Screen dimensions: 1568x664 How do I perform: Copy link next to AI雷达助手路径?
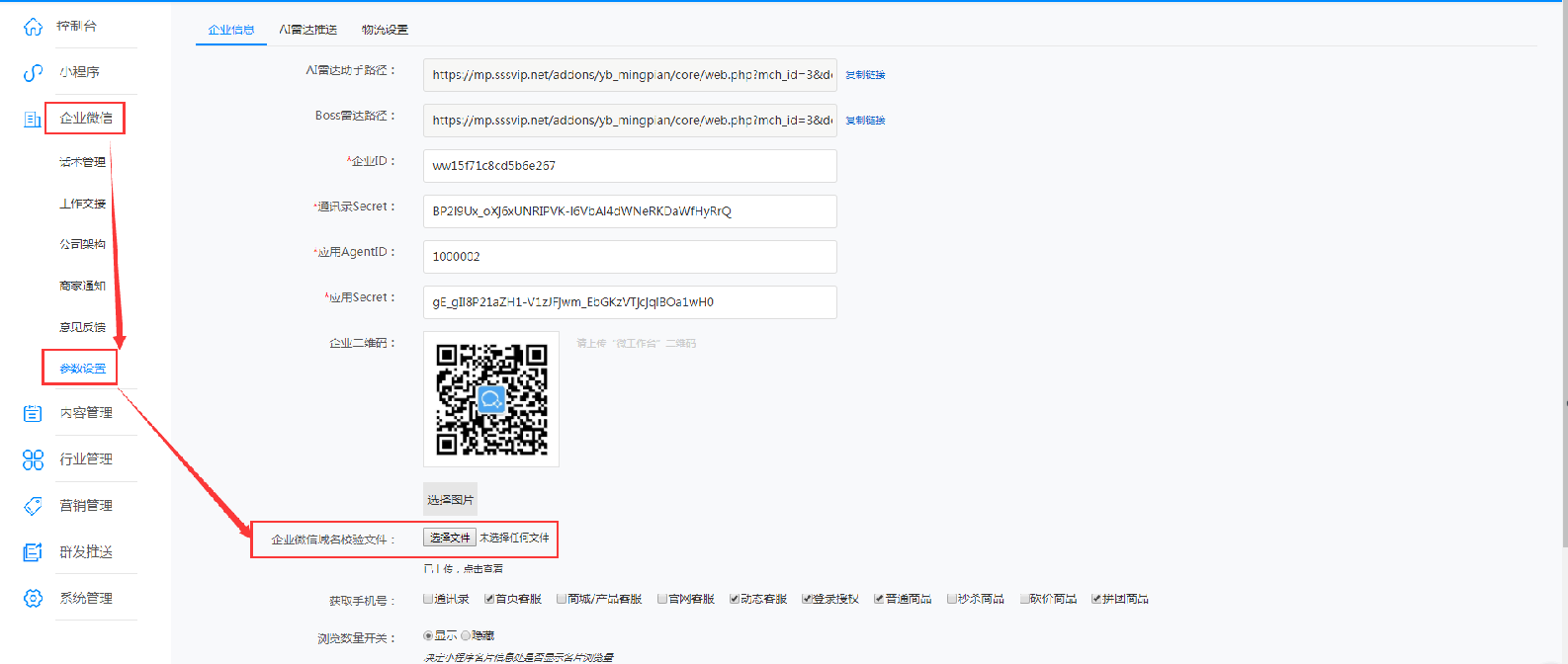click(x=865, y=75)
